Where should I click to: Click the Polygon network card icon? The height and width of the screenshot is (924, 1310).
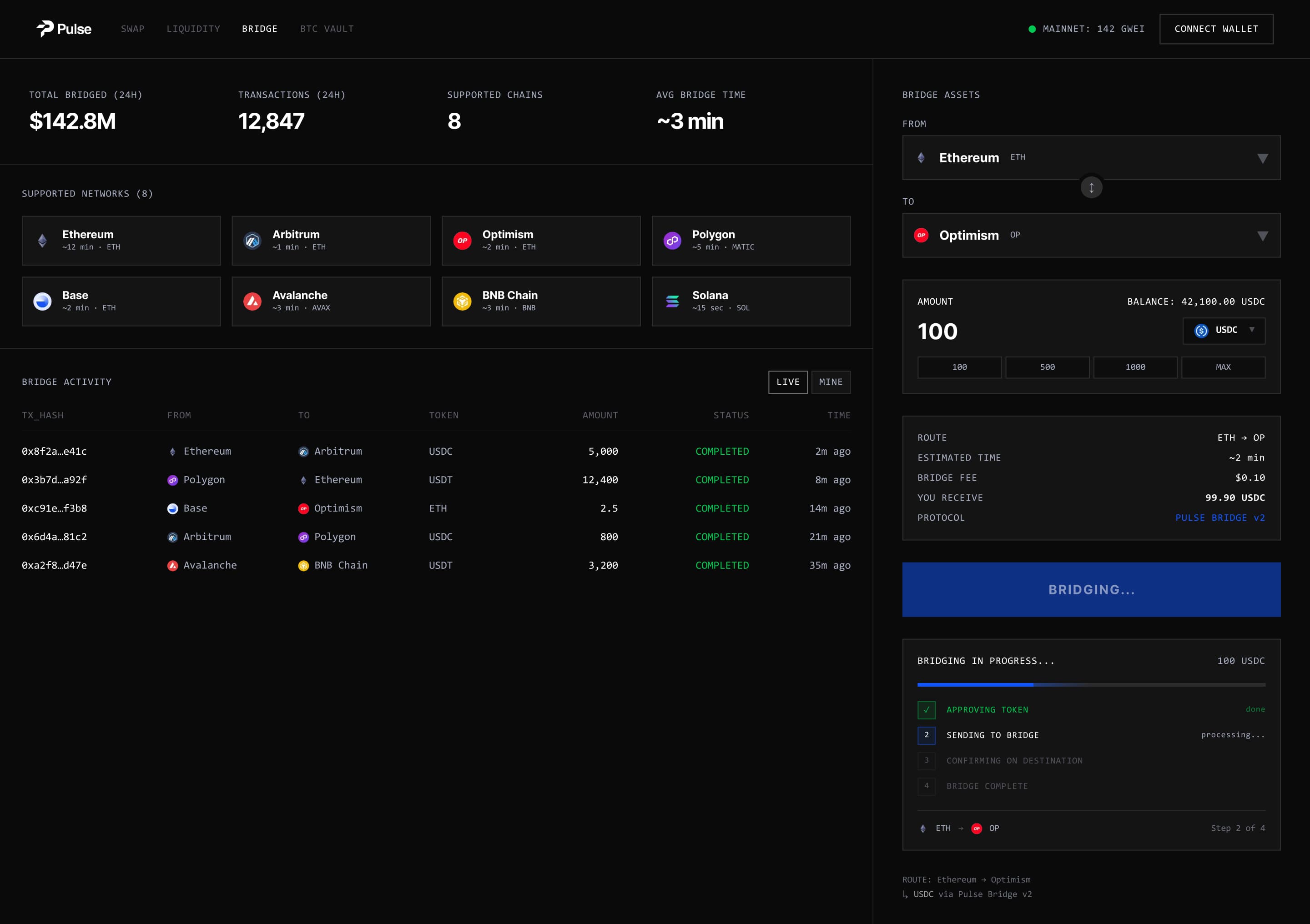click(672, 241)
